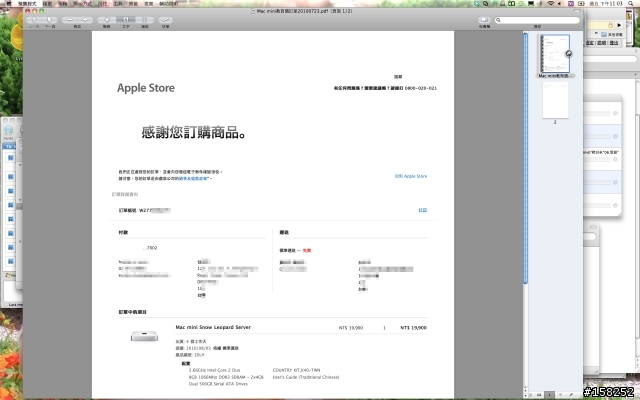The image size is (640, 400).
Task: Open the volume menu bar icon
Action: (x=560, y=3)
